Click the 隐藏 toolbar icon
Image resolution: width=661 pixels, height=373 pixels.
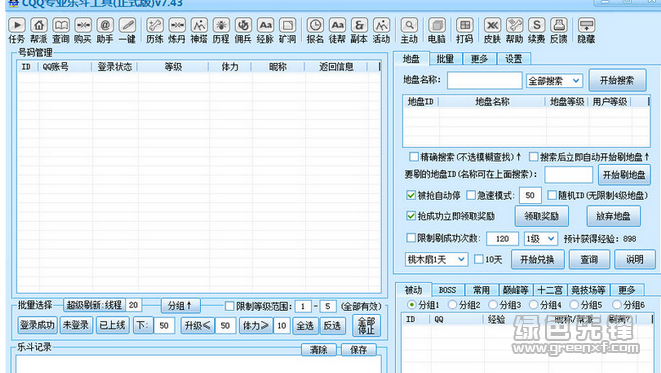click(586, 25)
